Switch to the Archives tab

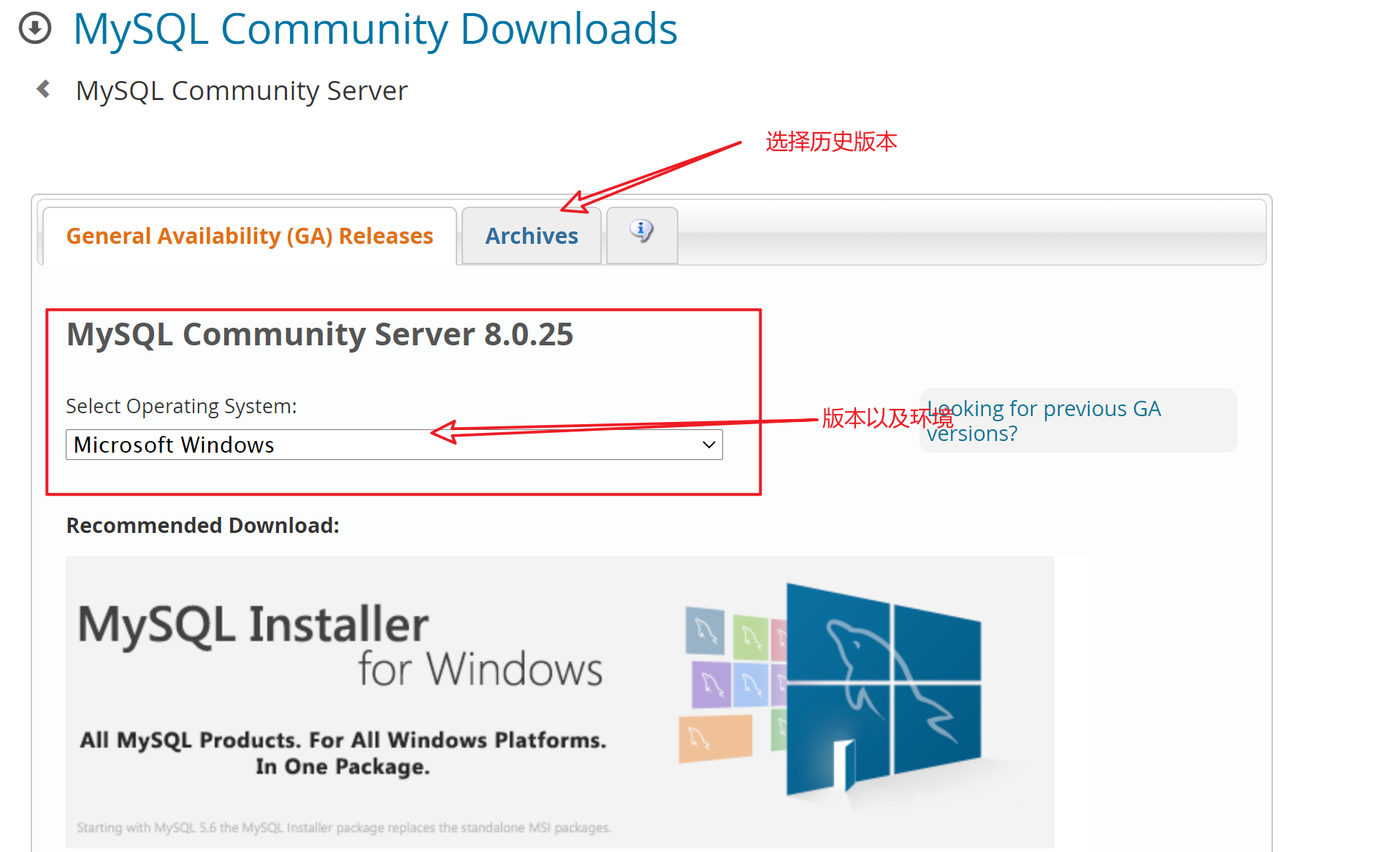pos(532,235)
